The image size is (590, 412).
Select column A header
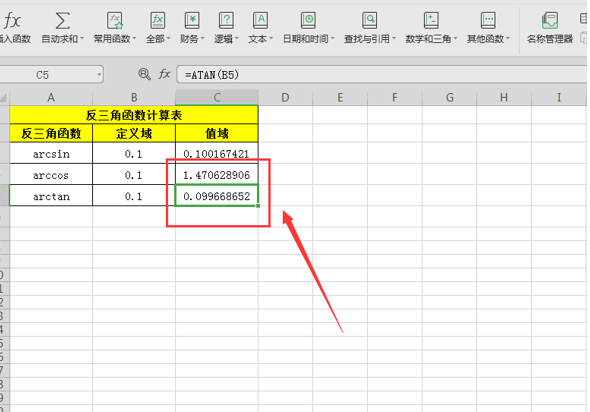(x=51, y=98)
